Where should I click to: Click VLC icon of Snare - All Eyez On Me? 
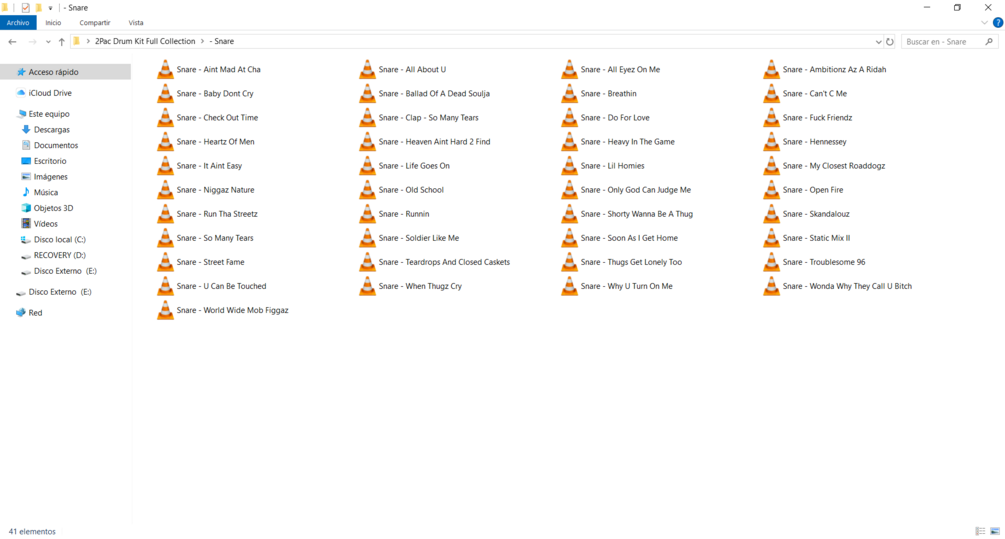tap(569, 69)
